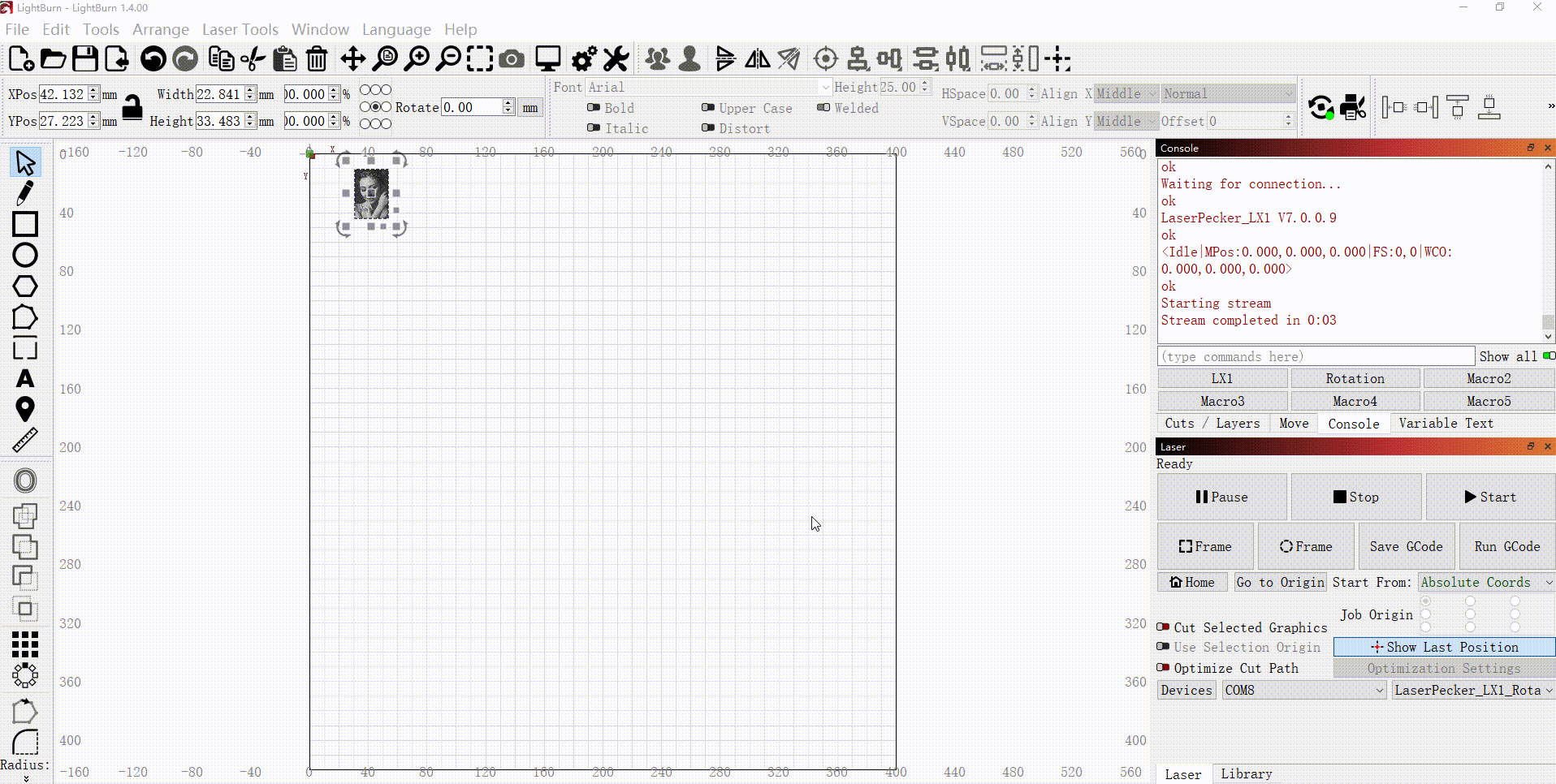Click the Stop button
Image resolution: width=1556 pixels, height=784 pixels.
(x=1356, y=497)
